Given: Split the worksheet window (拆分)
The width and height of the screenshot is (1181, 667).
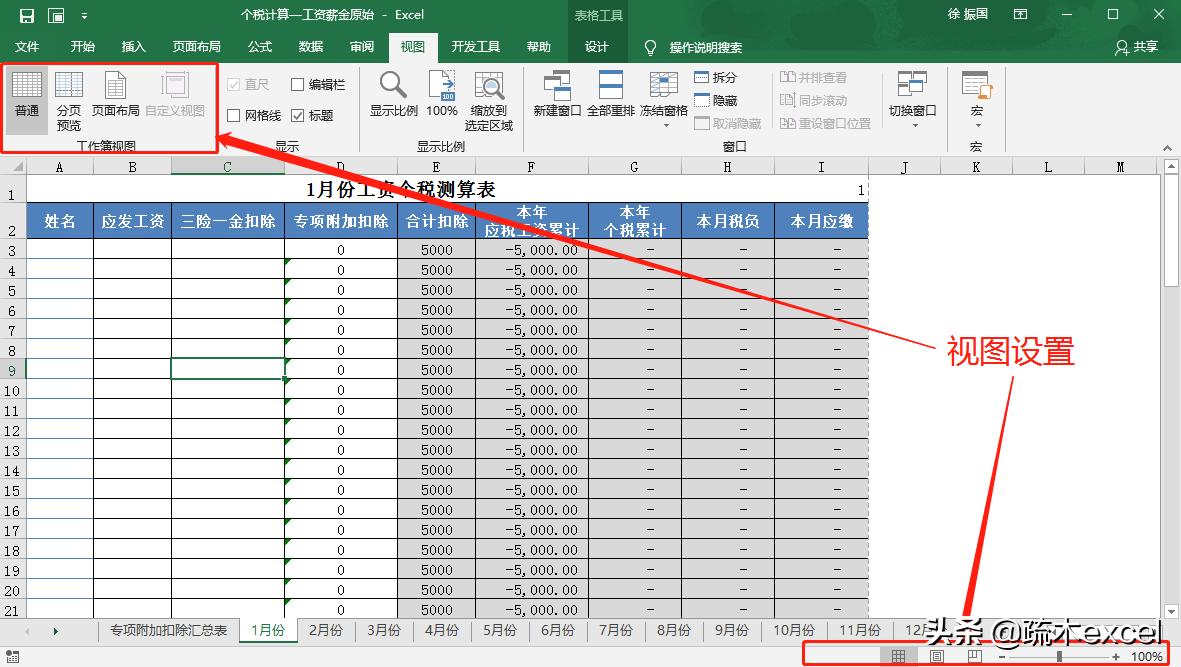Looking at the screenshot, I should pos(713,77).
